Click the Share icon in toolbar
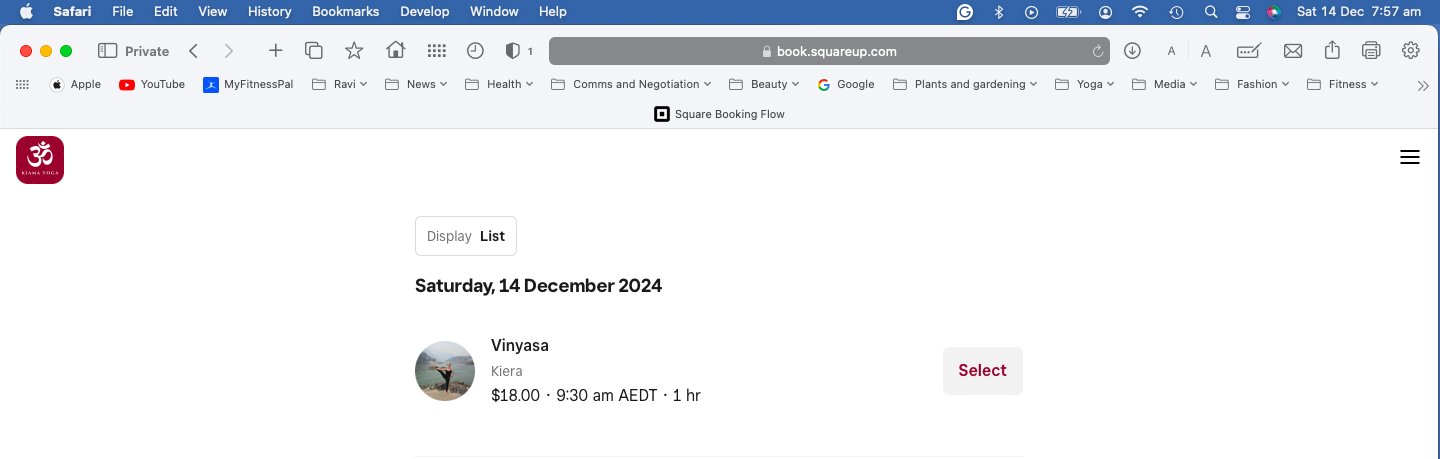 pyautogui.click(x=1332, y=51)
